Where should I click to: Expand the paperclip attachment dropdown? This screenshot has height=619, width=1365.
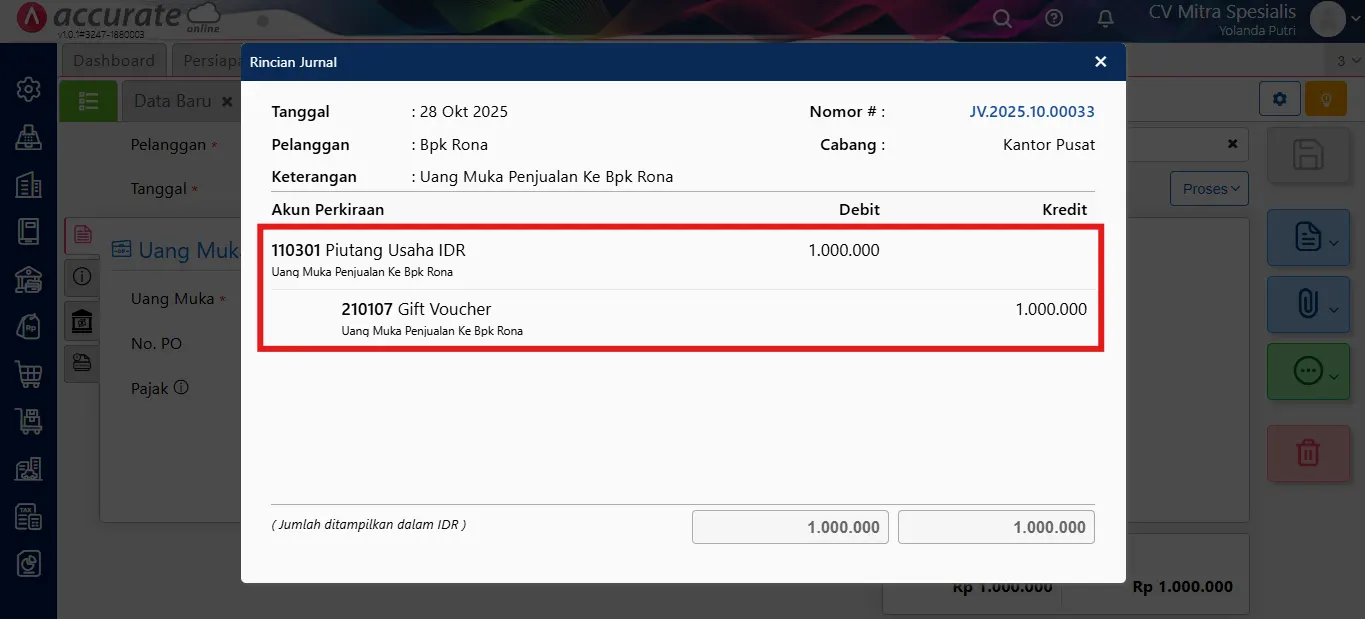click(x=1308, y=304)
